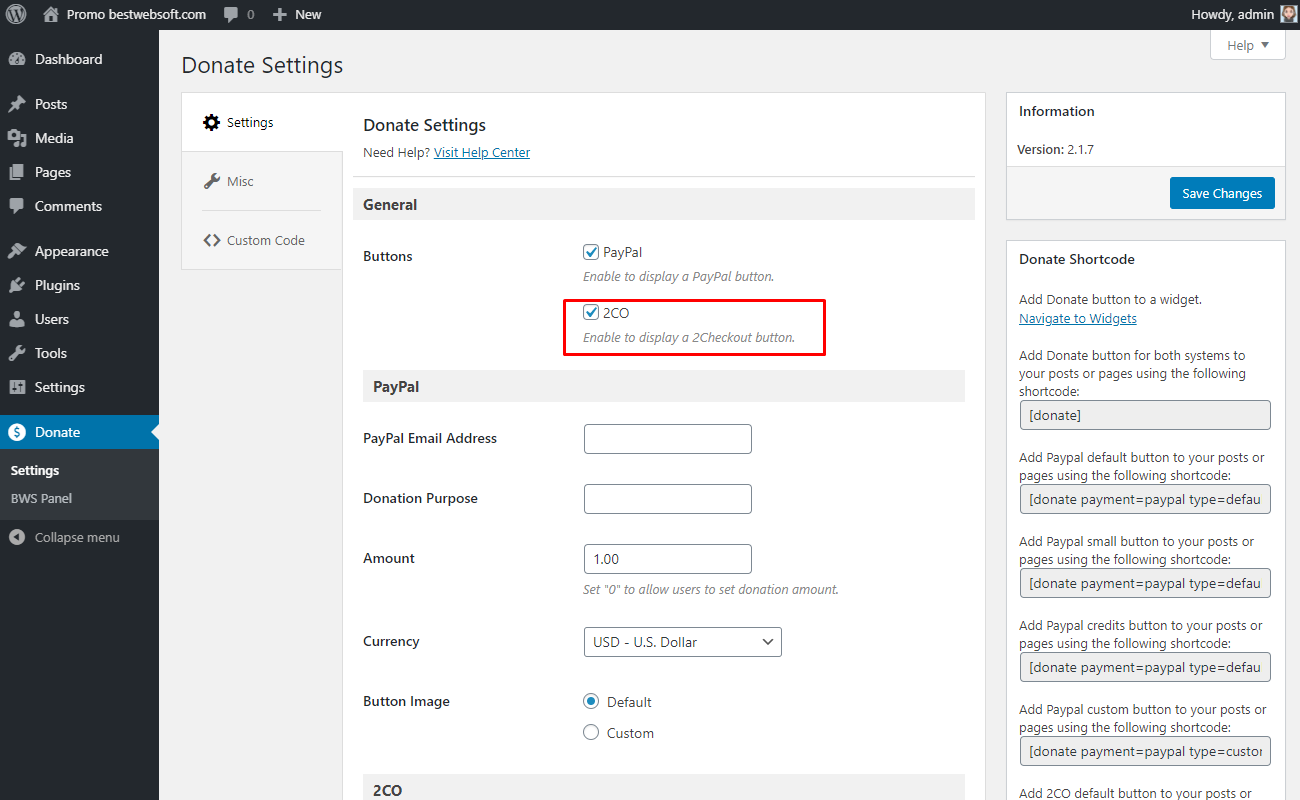Click the sidebar Settings sliders icon

click(x=17, y=387)
